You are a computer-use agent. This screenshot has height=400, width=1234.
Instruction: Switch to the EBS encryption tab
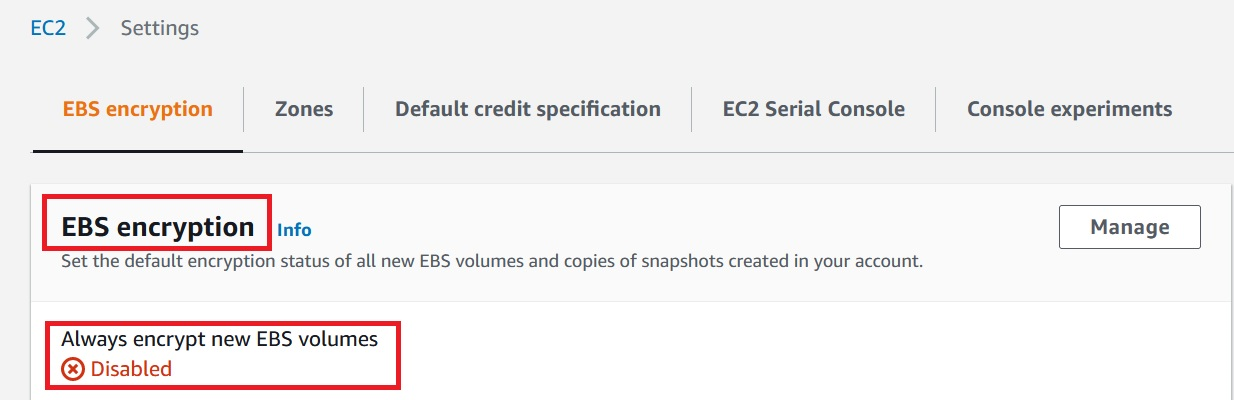[138, 109]
